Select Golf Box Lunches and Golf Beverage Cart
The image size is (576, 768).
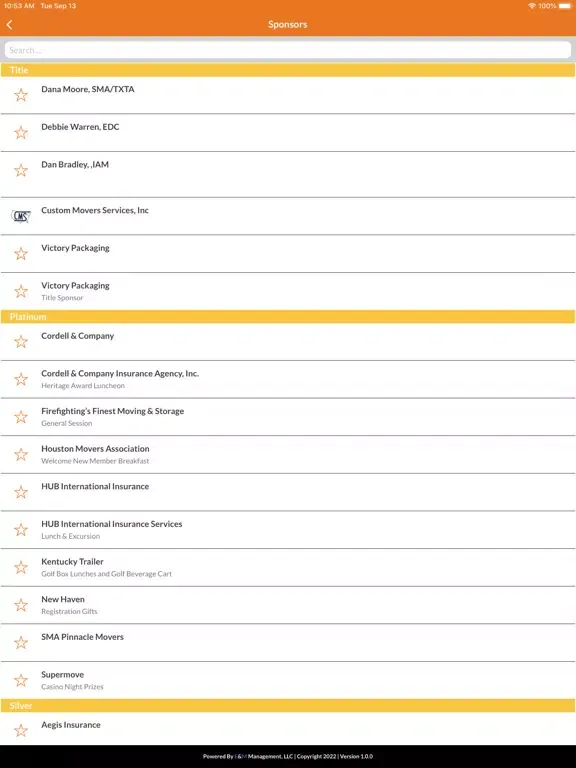pos(106,574)
